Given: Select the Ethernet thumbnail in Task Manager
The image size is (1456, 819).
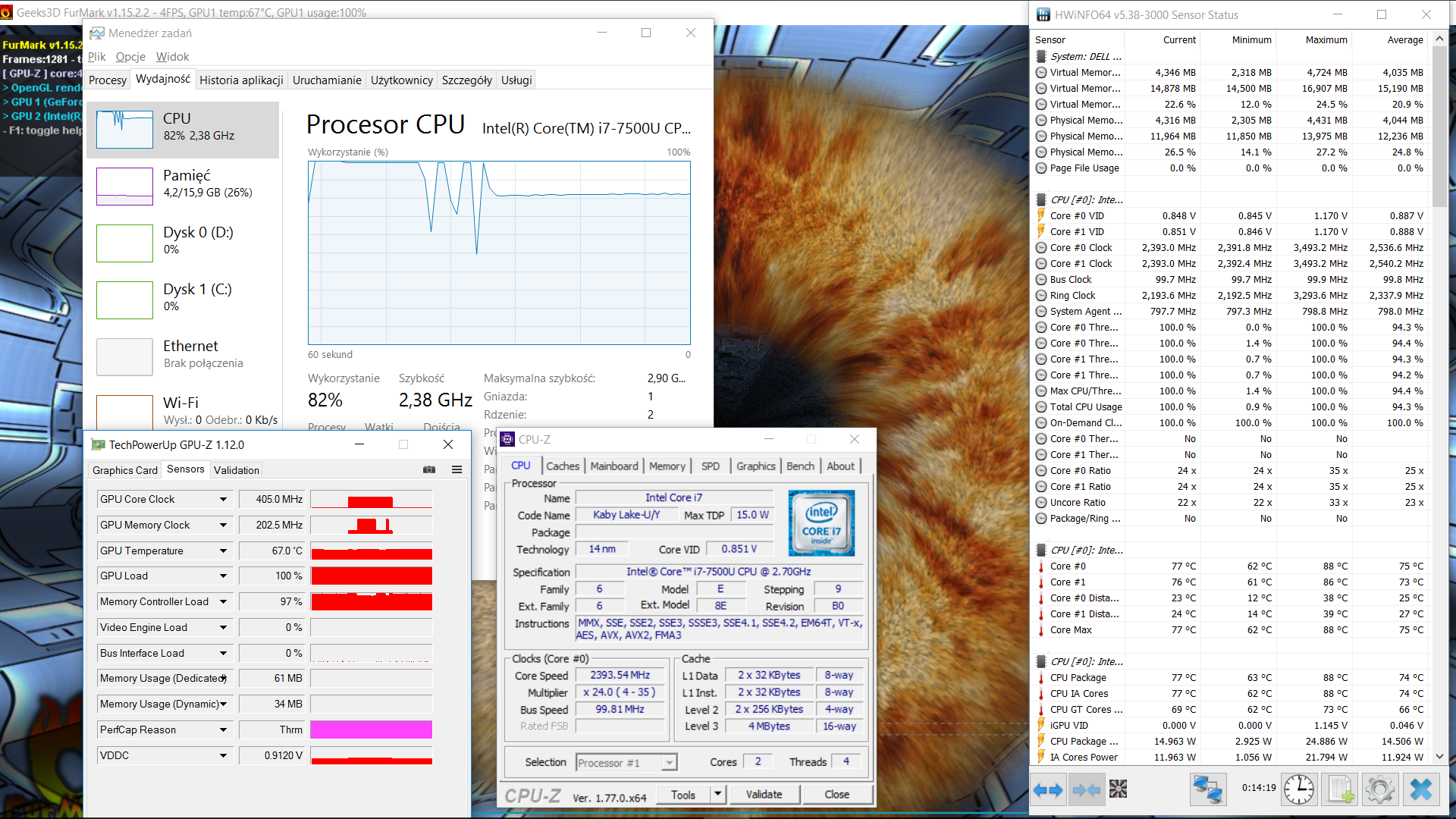Looking at the screenshot, I should [x=124, y=357].
